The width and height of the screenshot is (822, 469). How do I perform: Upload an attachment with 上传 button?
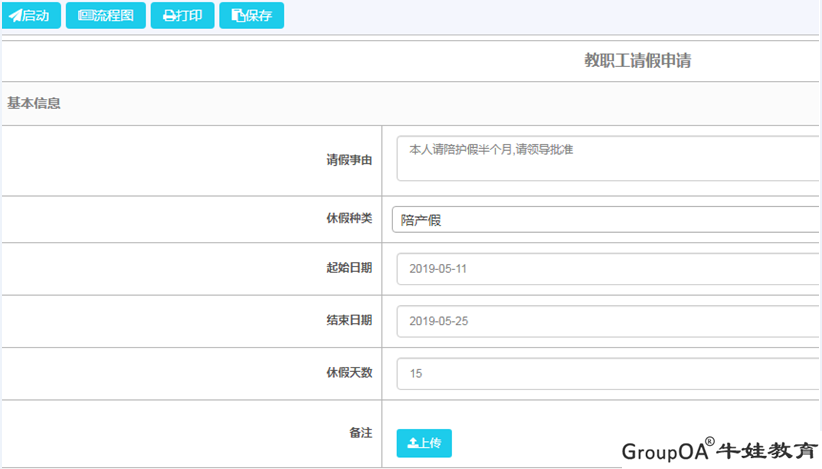424,443
